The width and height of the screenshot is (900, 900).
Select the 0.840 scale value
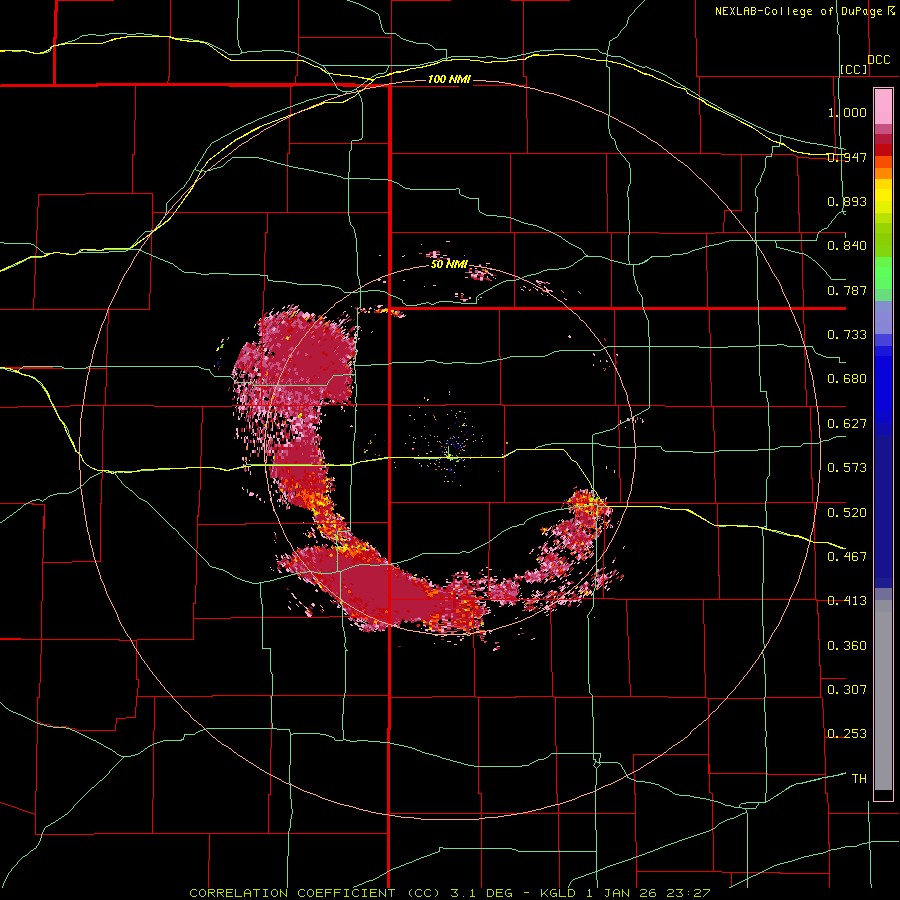847,246
